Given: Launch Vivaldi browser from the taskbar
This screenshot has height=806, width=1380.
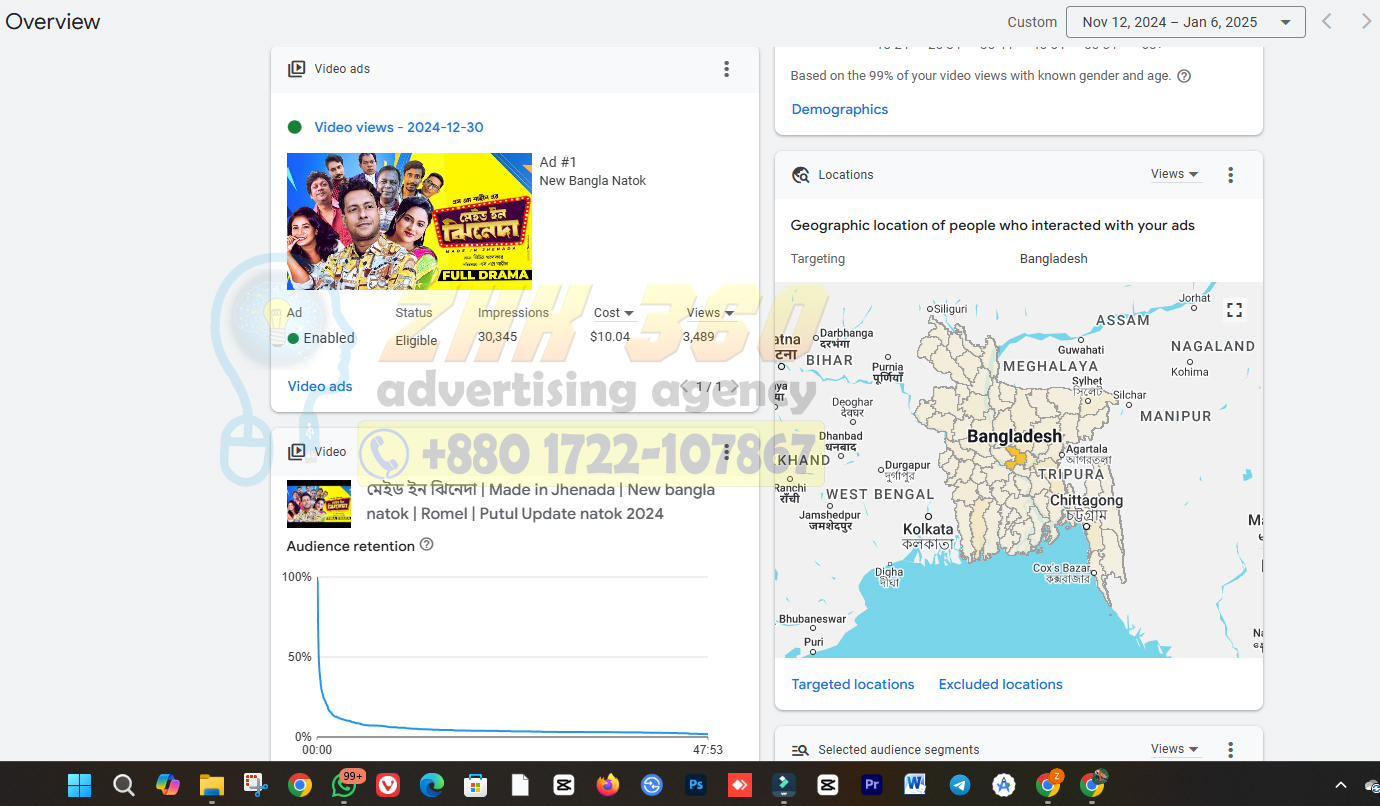Looking at the screenshot, I should 388,785.
